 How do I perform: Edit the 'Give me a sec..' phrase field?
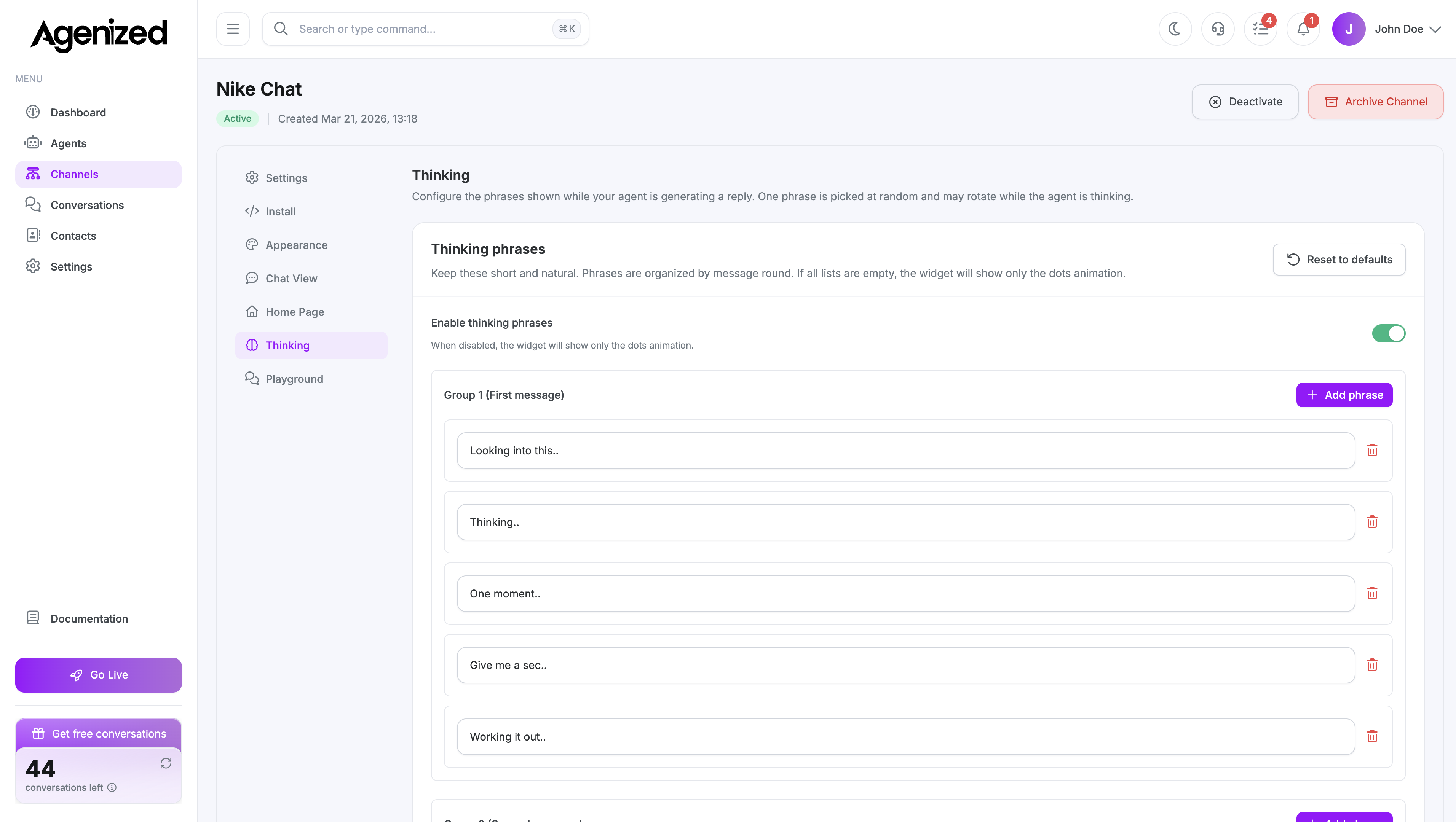[x=905, y=665]
